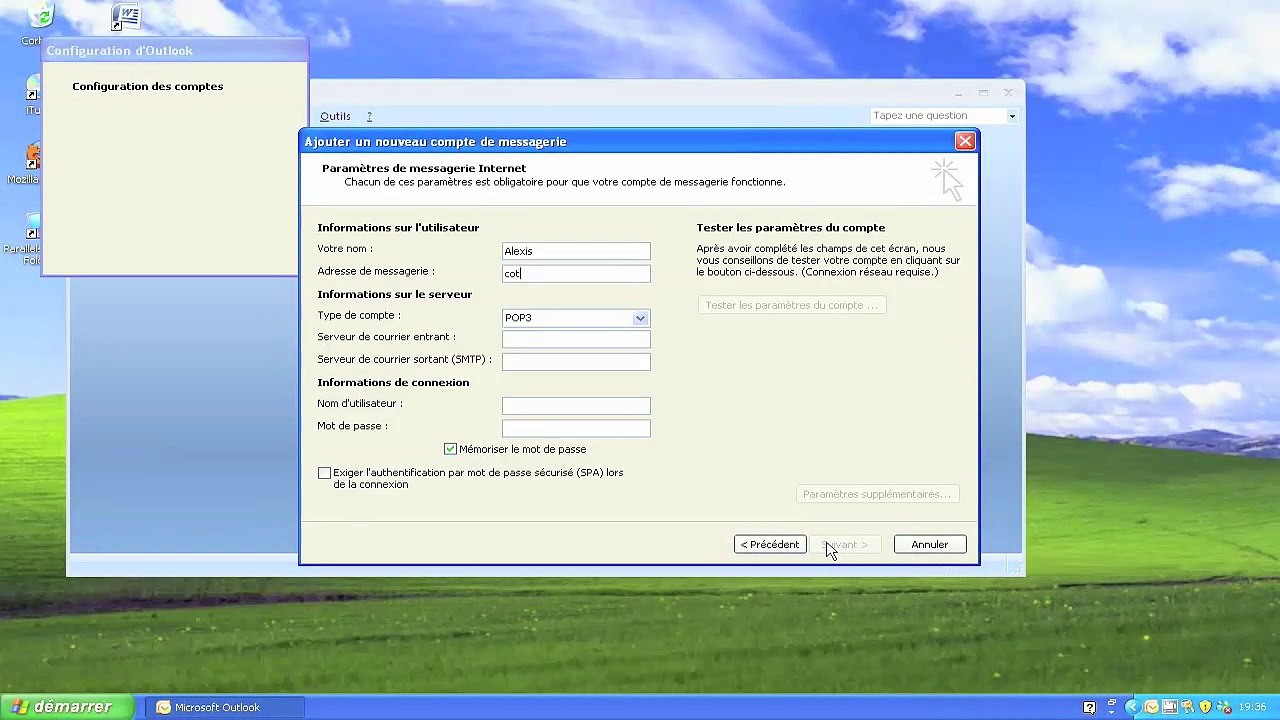
Task: Click the 19:36 taskbar clock
Action: tap(1252, 707)
